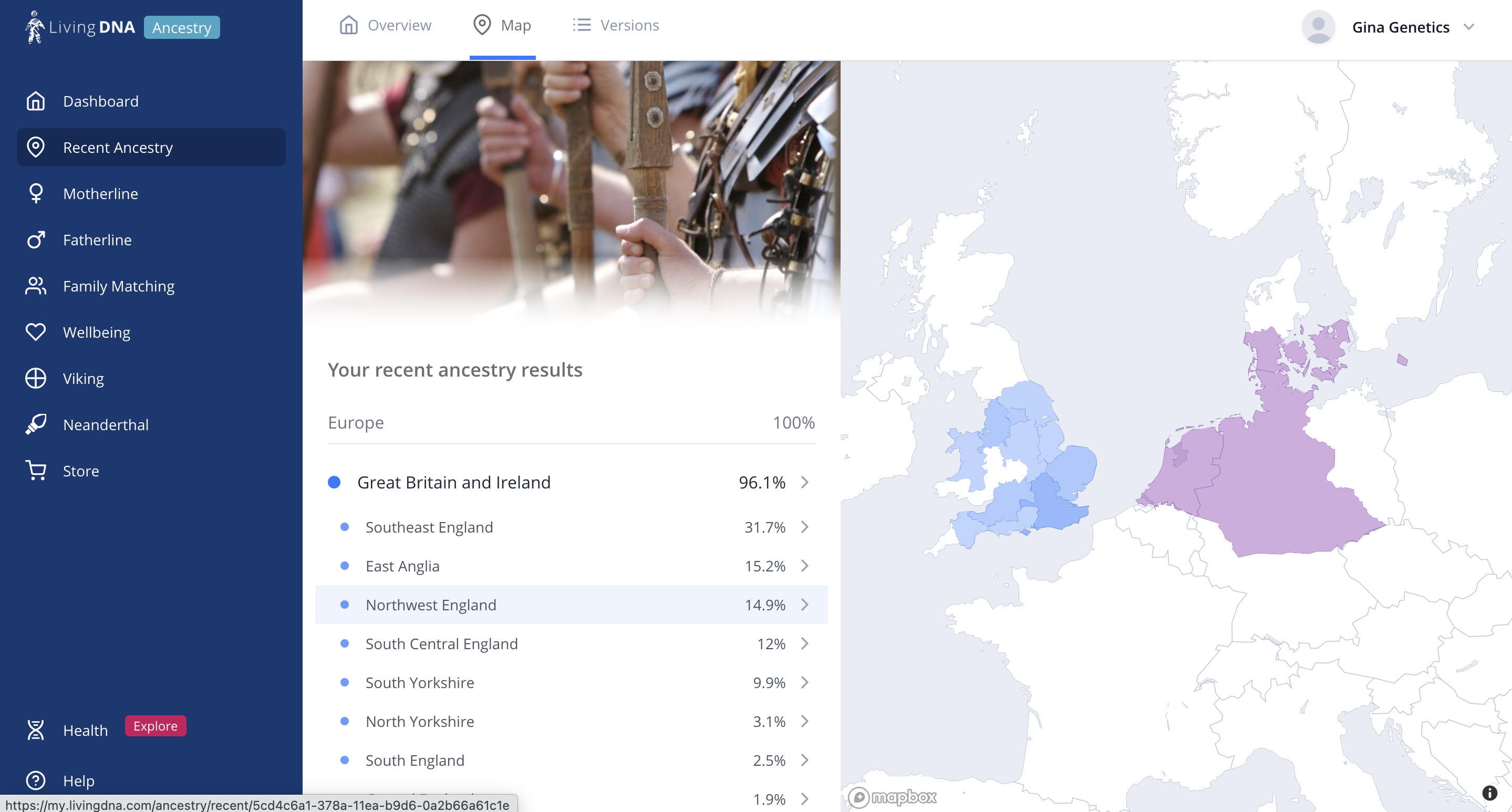This screenshot has height=812, width=1512.
Task: Open the Wellbeing section icon
Action: [36, 332]
